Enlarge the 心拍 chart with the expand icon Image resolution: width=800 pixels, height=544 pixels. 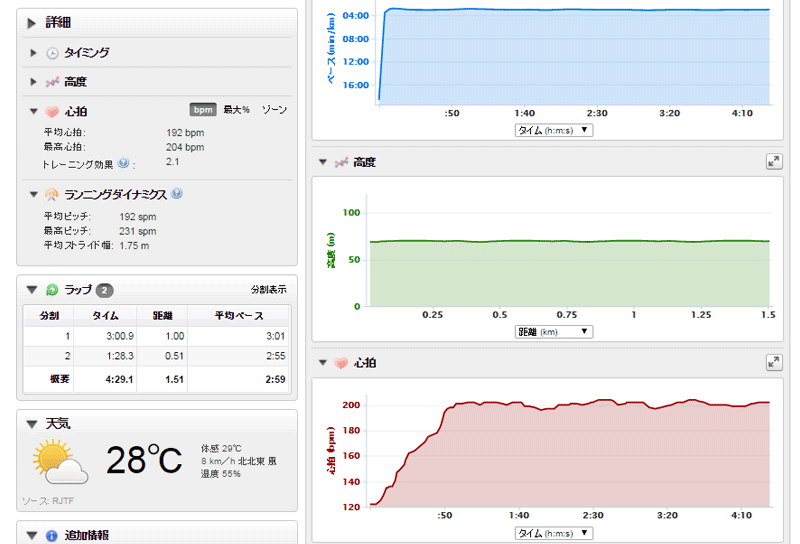point(773,362)
